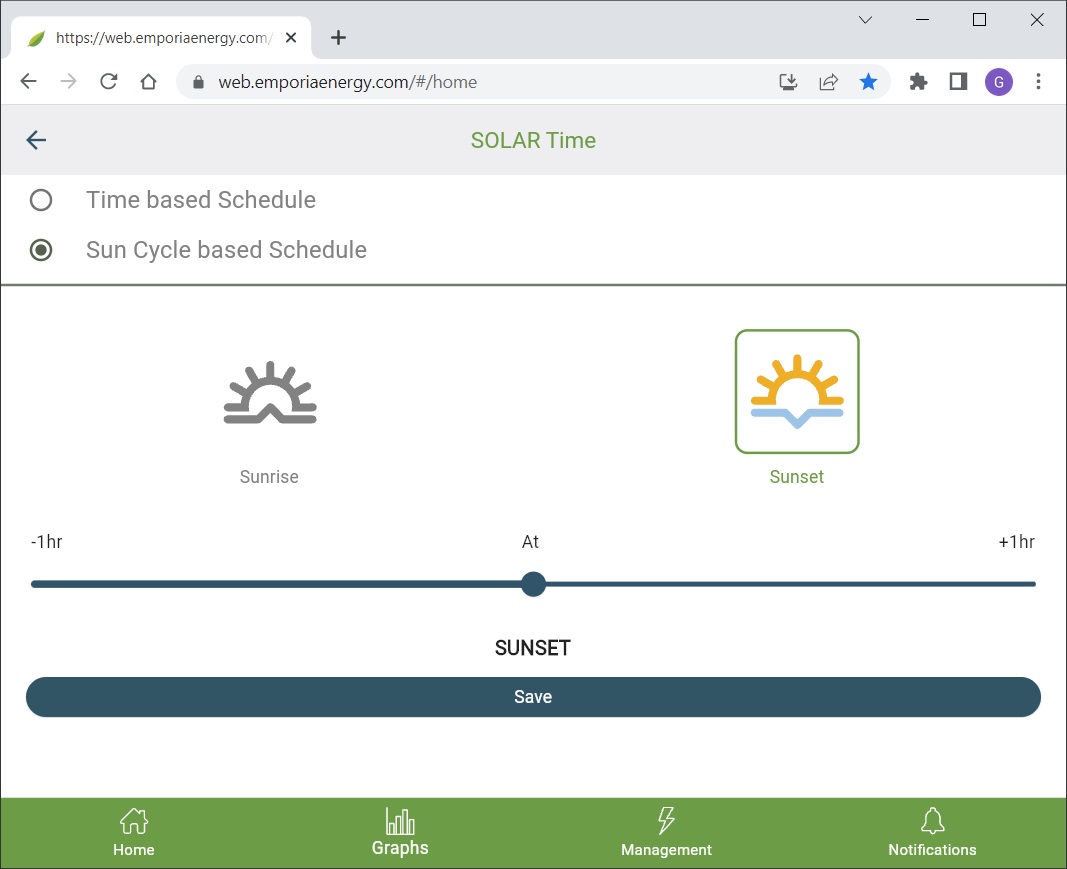Open the Google profile avatar menu
The height and width of the screenshot is (869, 1067).
(x=998, y=82)
